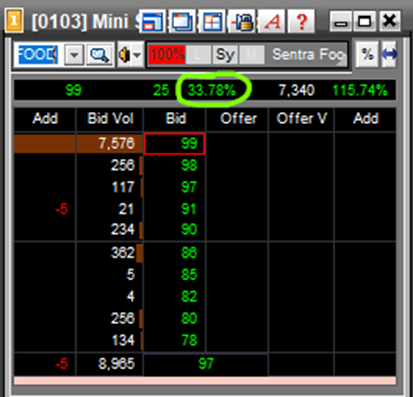
Task: Close the Mini window
Action: pyautogui.click(x=389, y=22)
